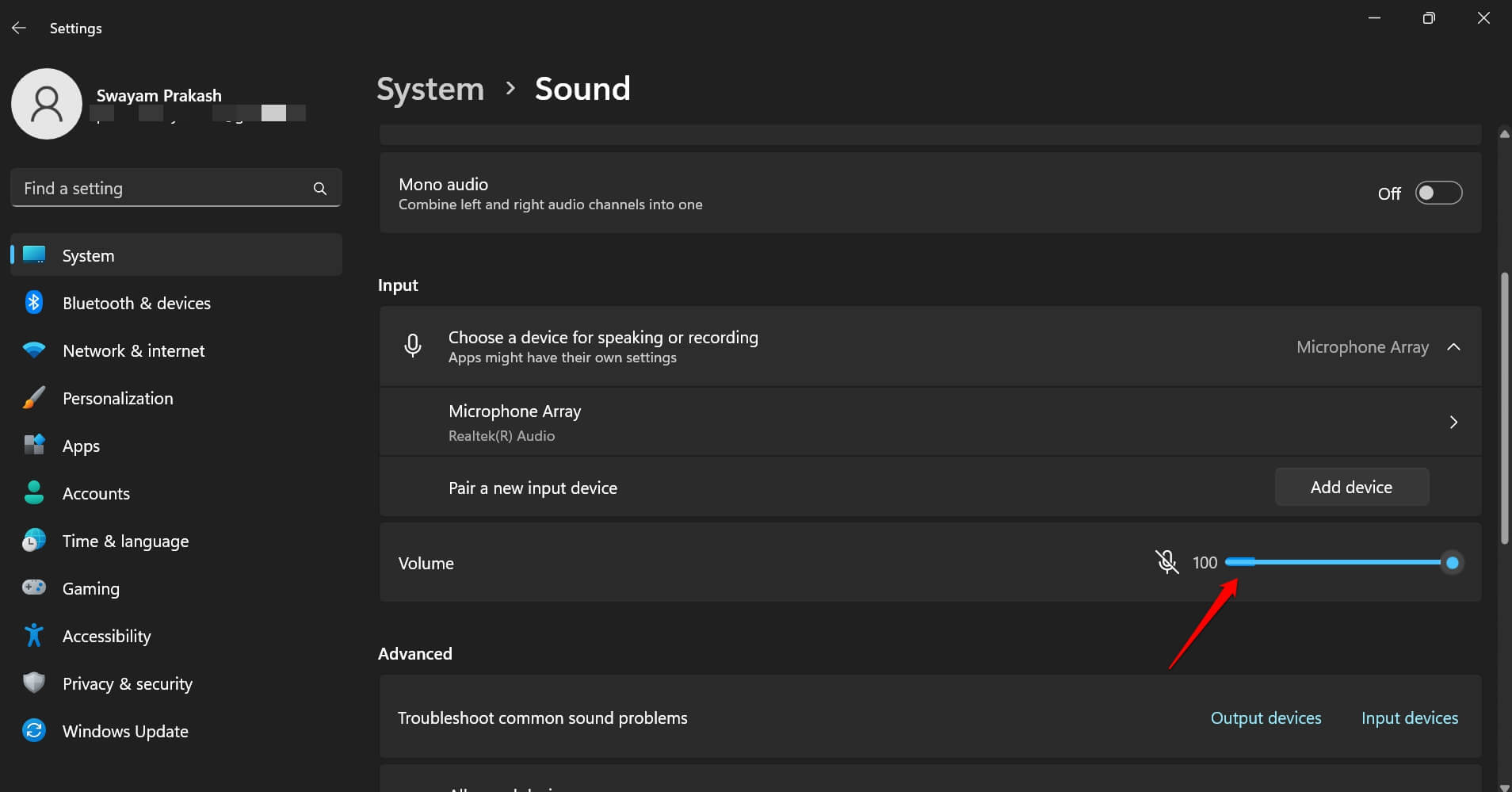1512x792 pixels.
Task: Select the Personalization paintbrush icon
Action: click(x=33, y=398)
